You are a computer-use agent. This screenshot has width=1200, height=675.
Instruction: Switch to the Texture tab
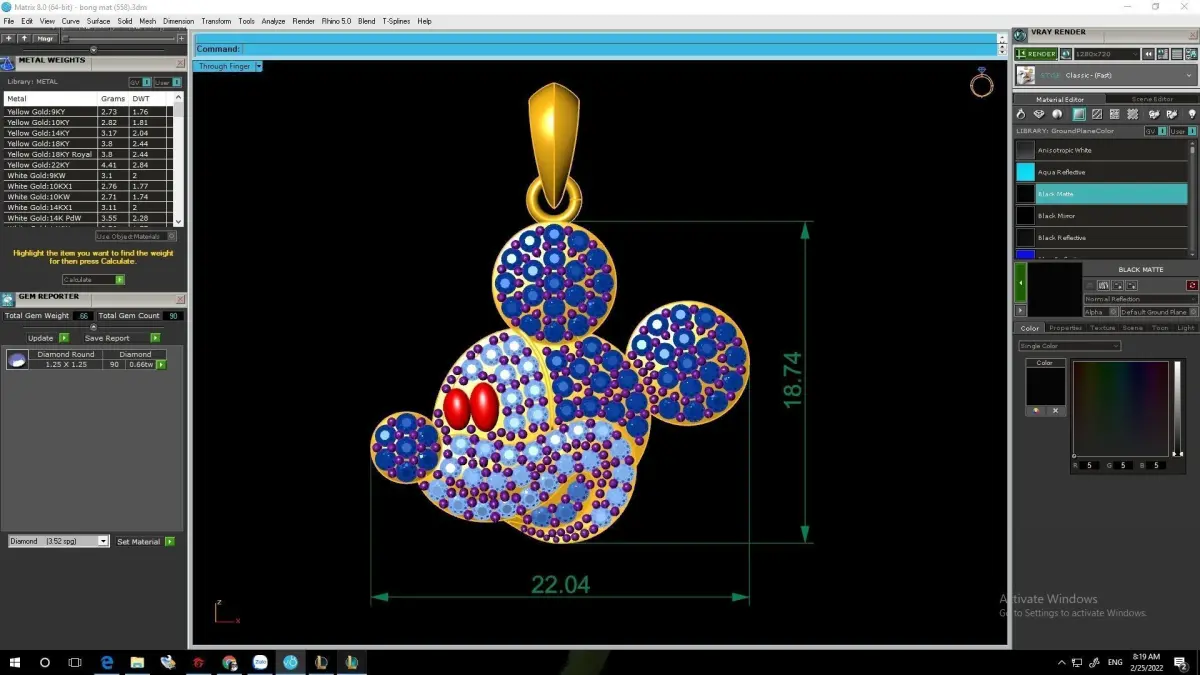click(1102, 328)
